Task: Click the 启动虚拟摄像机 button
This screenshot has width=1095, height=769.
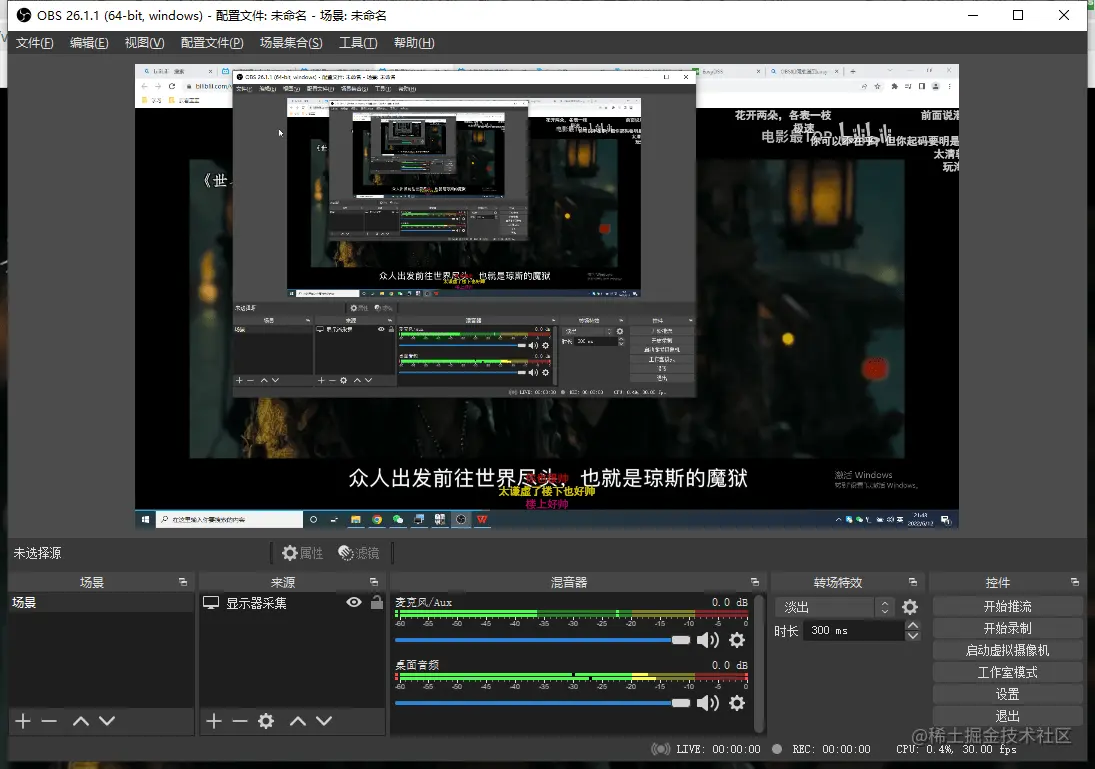Action: [x=1007, y=650]
